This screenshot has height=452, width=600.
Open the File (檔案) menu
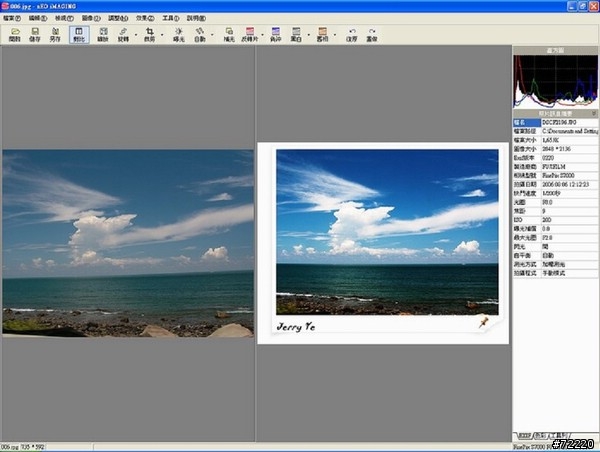point(12,18)
